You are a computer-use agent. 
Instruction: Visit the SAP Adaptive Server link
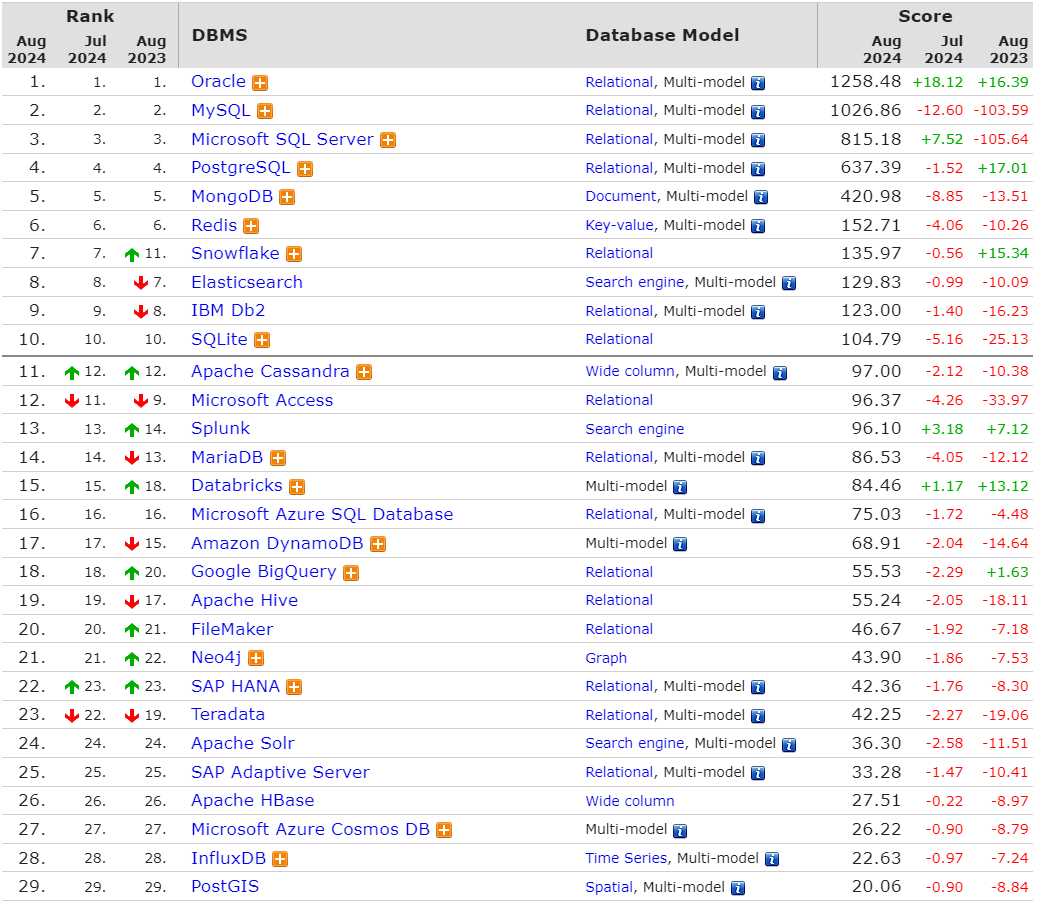[280, 772]
